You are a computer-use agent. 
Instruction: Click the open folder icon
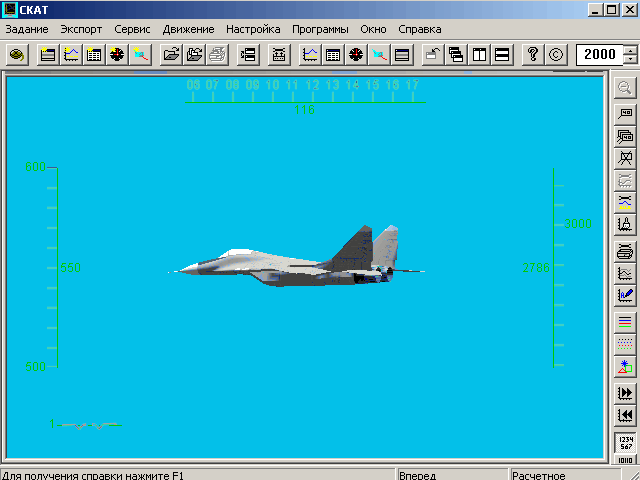[171, 54]
